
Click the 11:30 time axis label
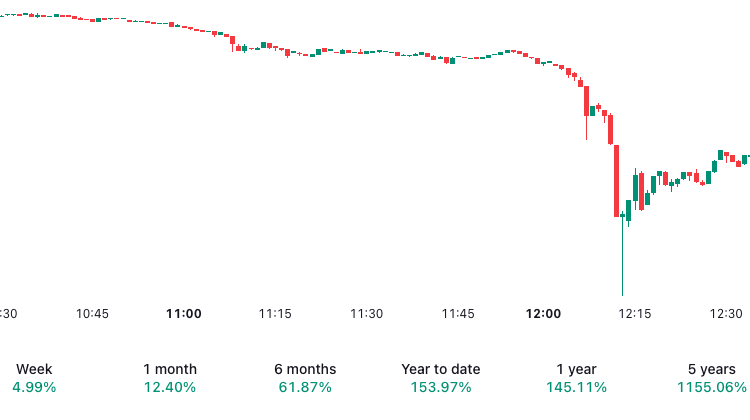[367, 313]
